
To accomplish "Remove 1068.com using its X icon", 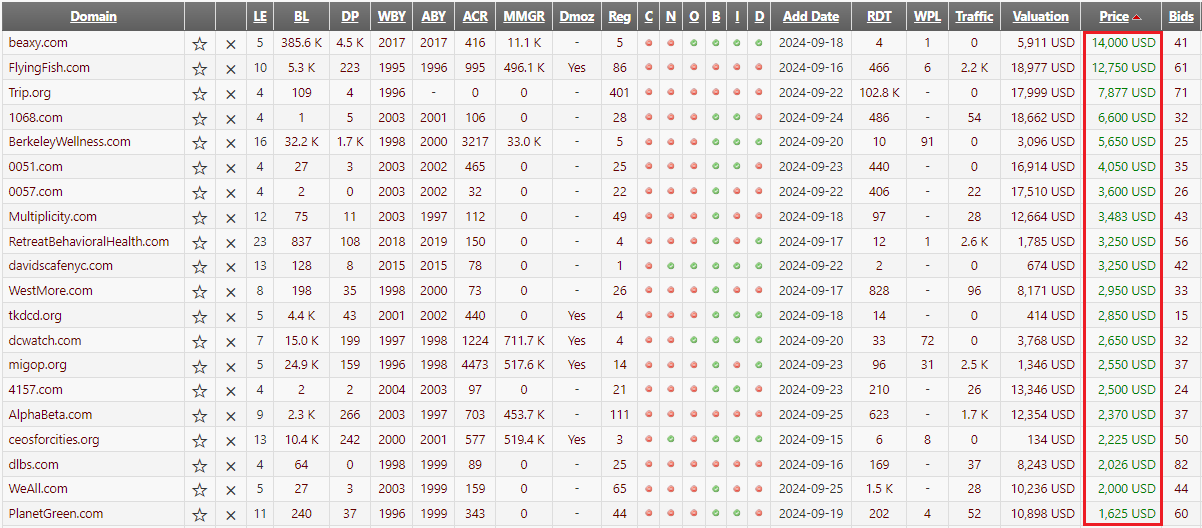I will pyautogui.click(x=231, y=118).
